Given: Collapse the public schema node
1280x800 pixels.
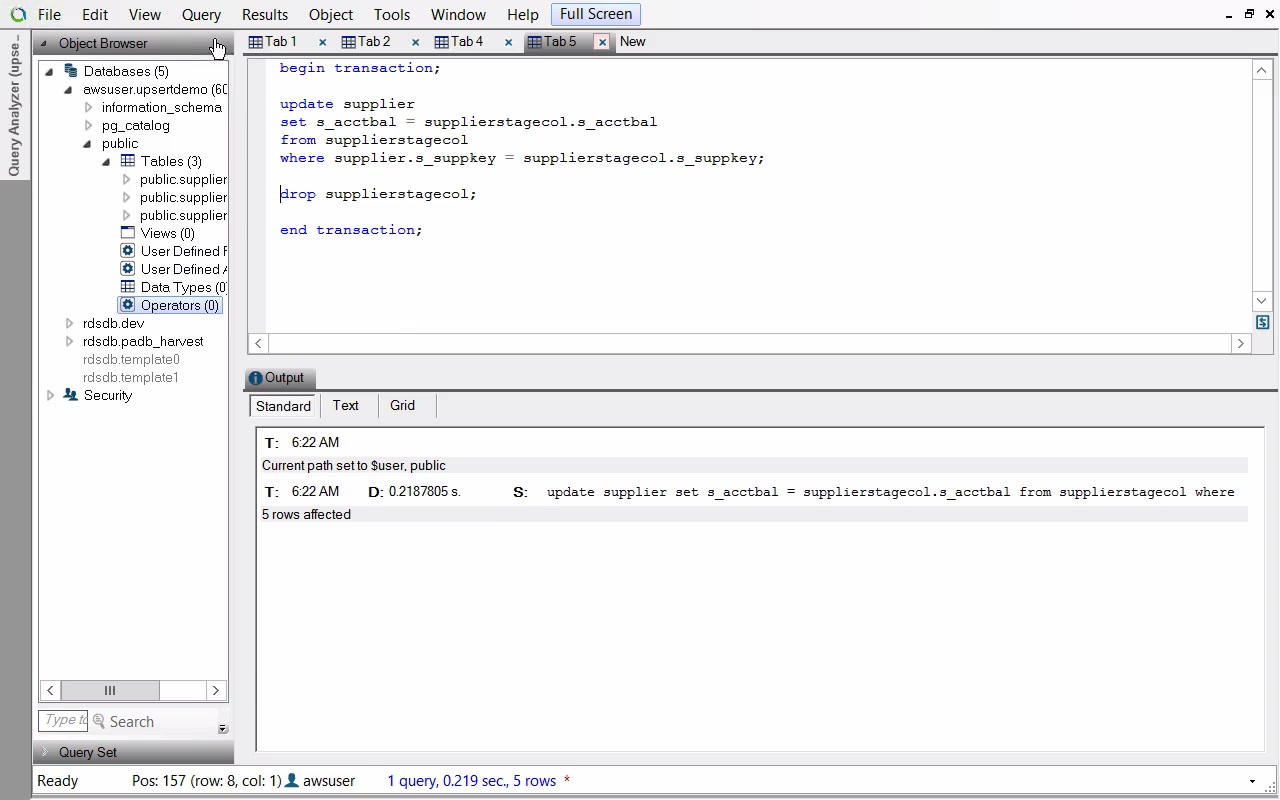Looking at the screenshot, I should pyautogui.click(x=88, y=143).
